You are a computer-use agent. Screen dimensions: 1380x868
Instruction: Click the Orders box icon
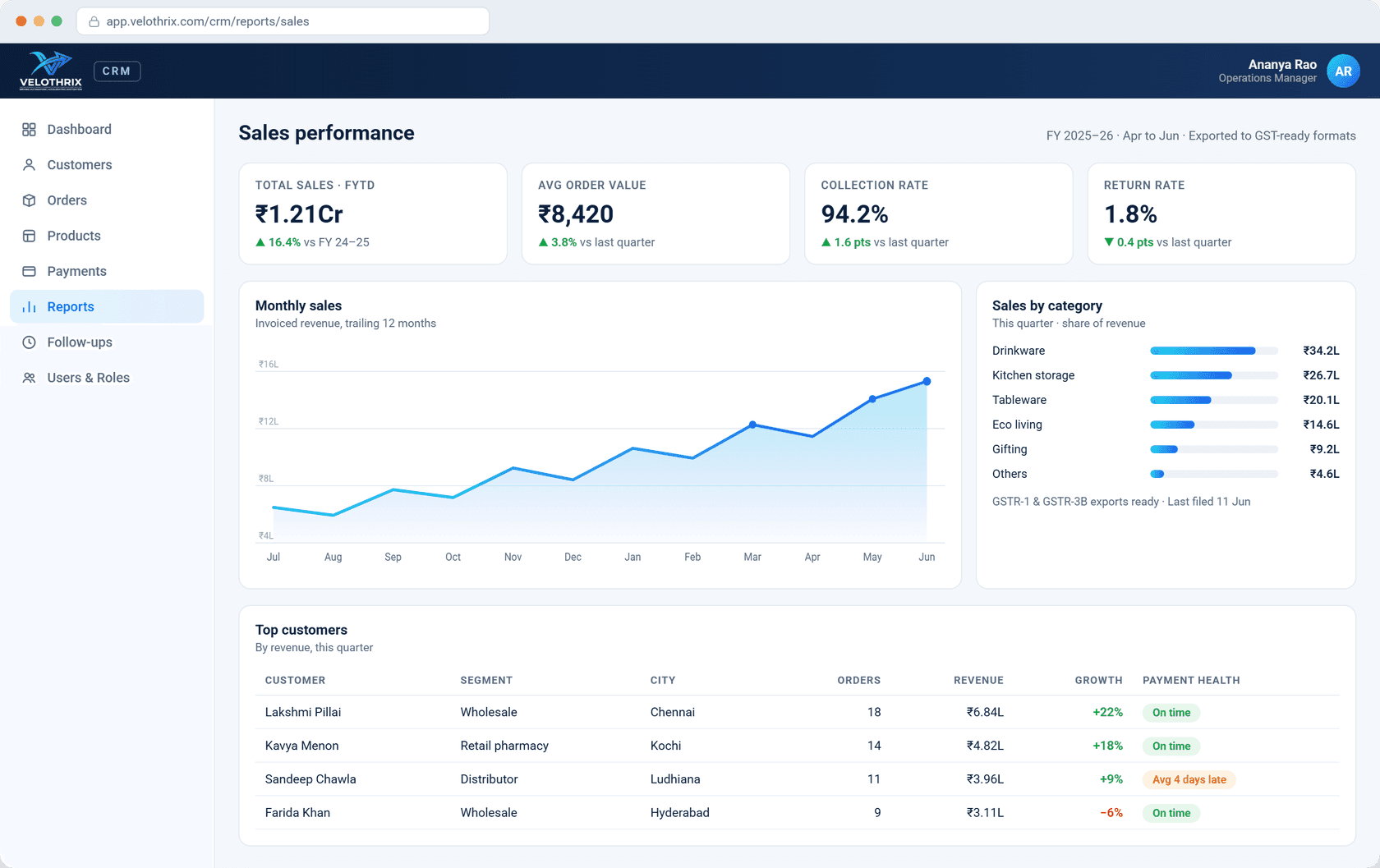29,200
